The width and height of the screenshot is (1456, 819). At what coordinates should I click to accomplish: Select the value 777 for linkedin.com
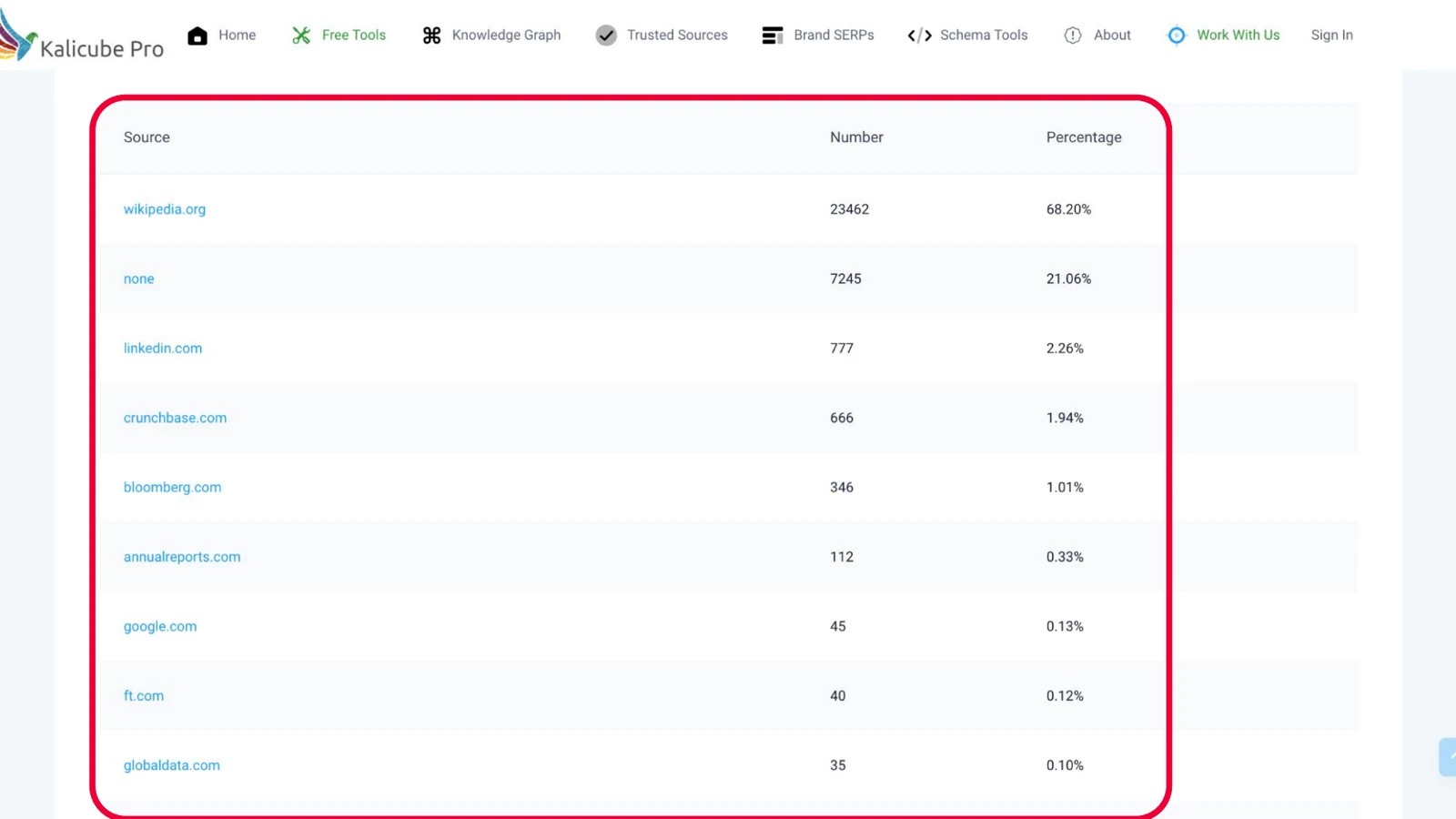coord(842,349)
